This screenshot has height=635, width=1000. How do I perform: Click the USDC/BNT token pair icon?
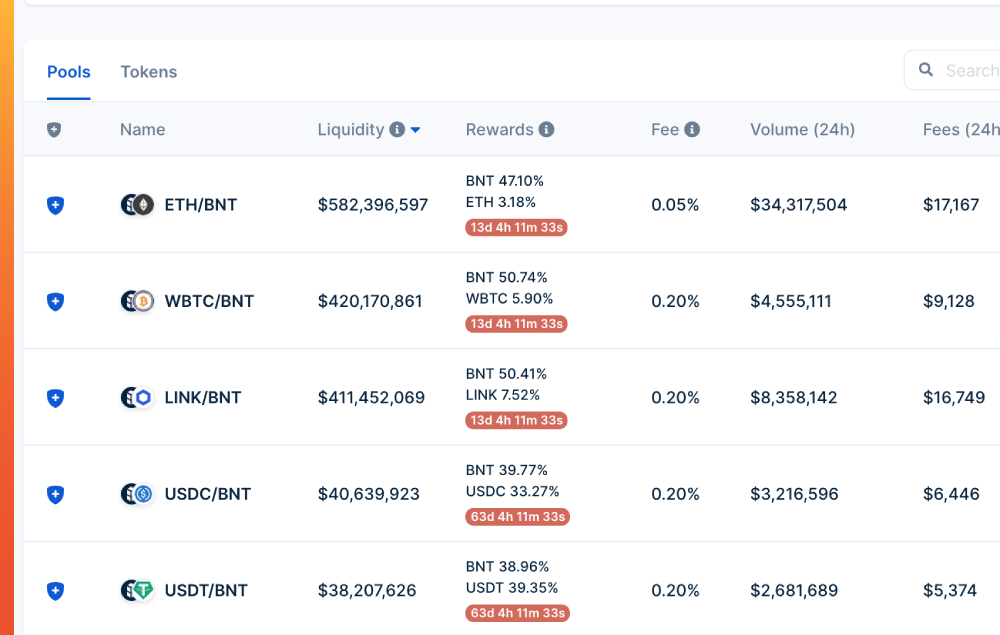(x=137, y=493)
